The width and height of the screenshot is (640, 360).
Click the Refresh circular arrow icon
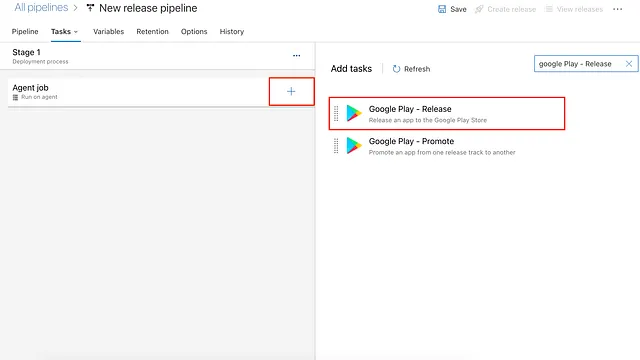[396, 69]
